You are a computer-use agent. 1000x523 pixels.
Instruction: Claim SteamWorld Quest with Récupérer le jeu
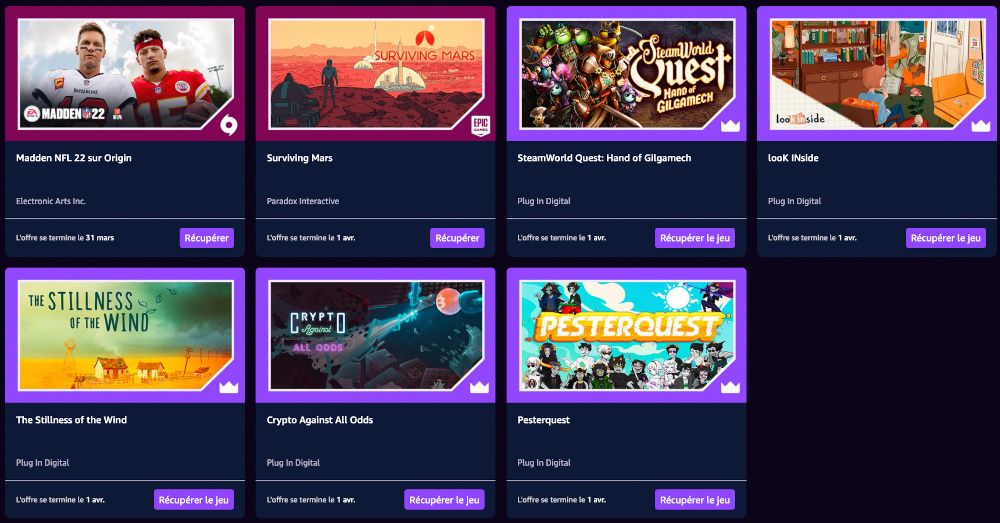click(695, 238)
